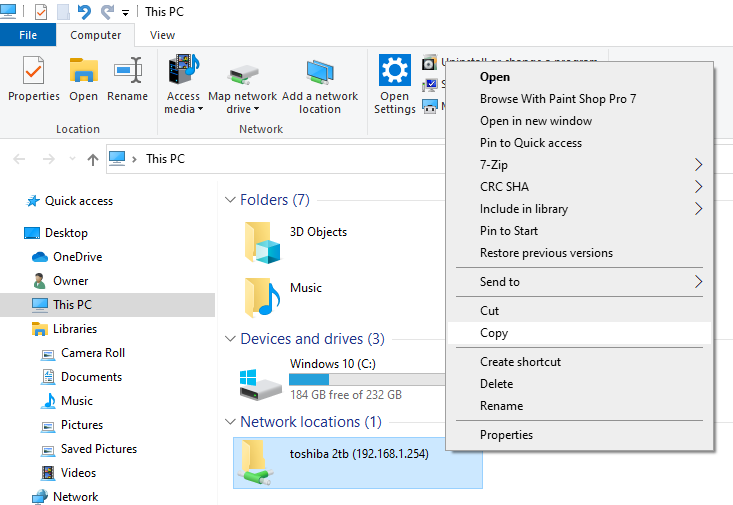
Task: Click the C: drive capacity bar
Action: (367, 379)
